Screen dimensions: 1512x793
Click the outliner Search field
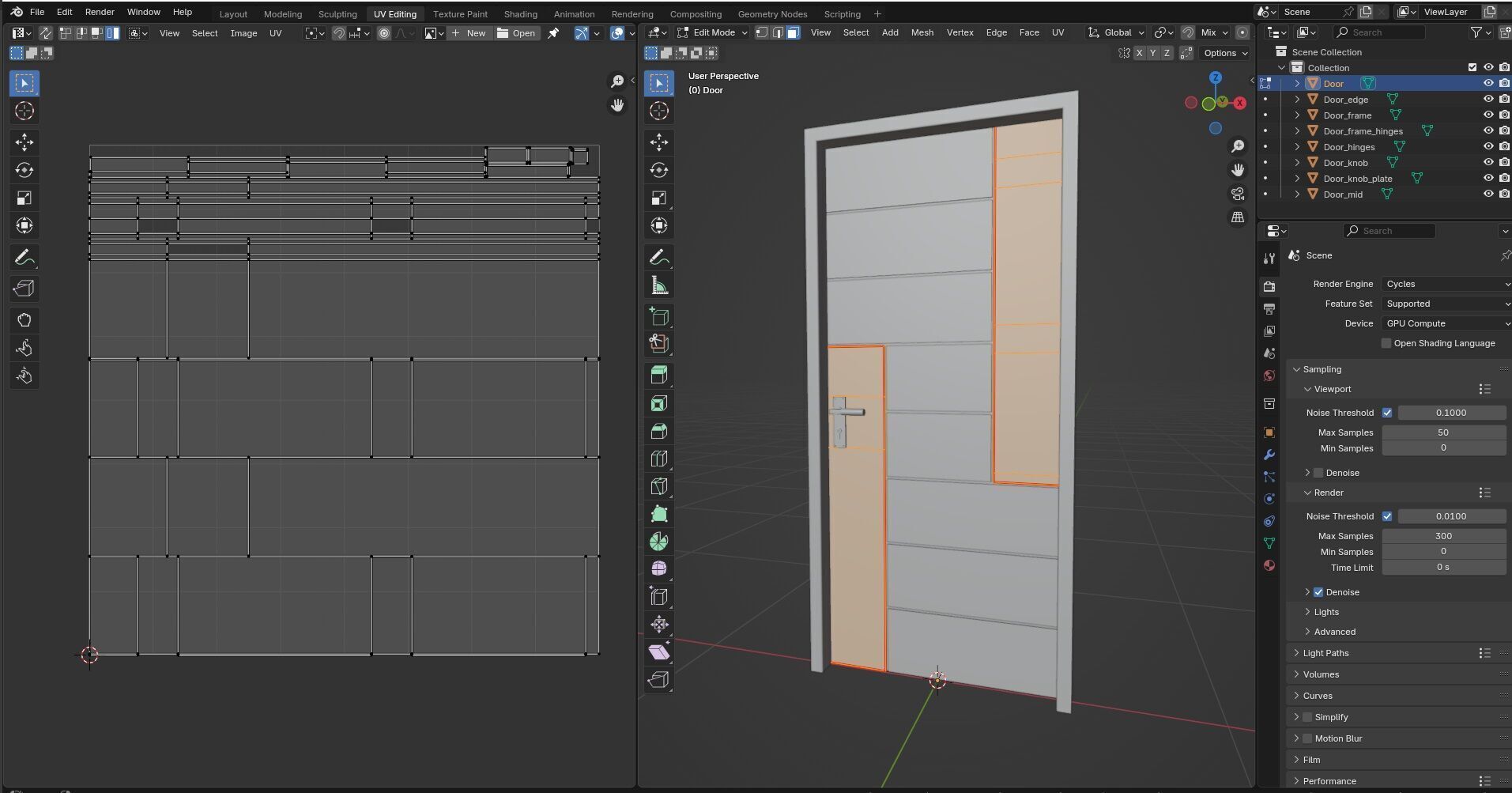[1379, 32]
